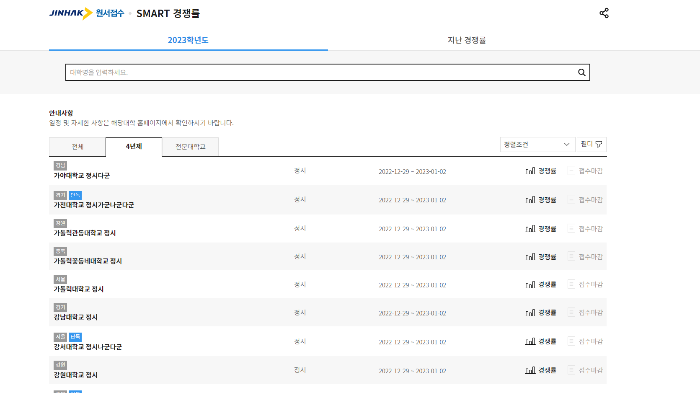
Task: Click the date range in 가야대학교 row
Action: click(412, 171)
